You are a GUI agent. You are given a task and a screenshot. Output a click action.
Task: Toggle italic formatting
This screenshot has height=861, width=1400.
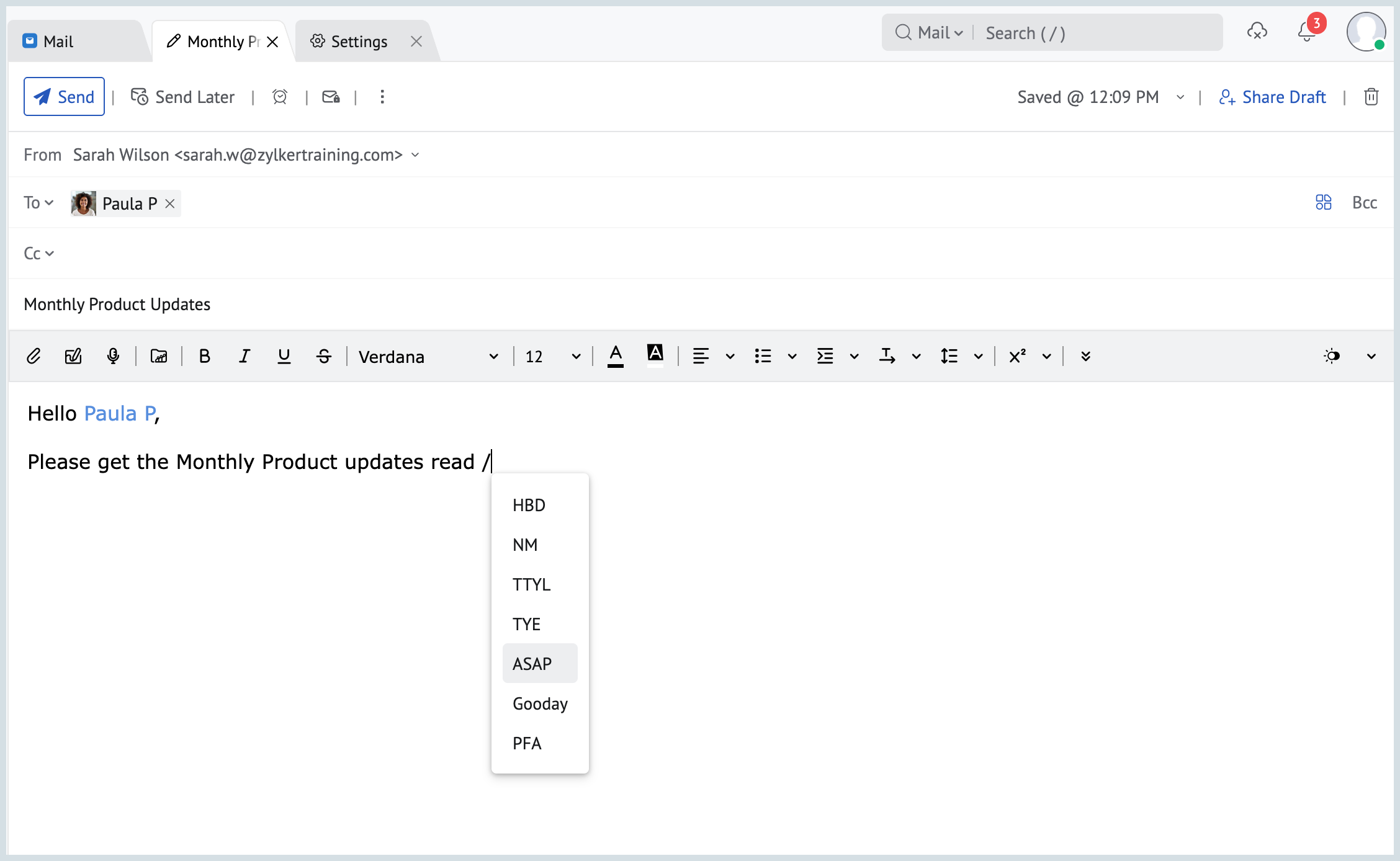tap(244, 356)
